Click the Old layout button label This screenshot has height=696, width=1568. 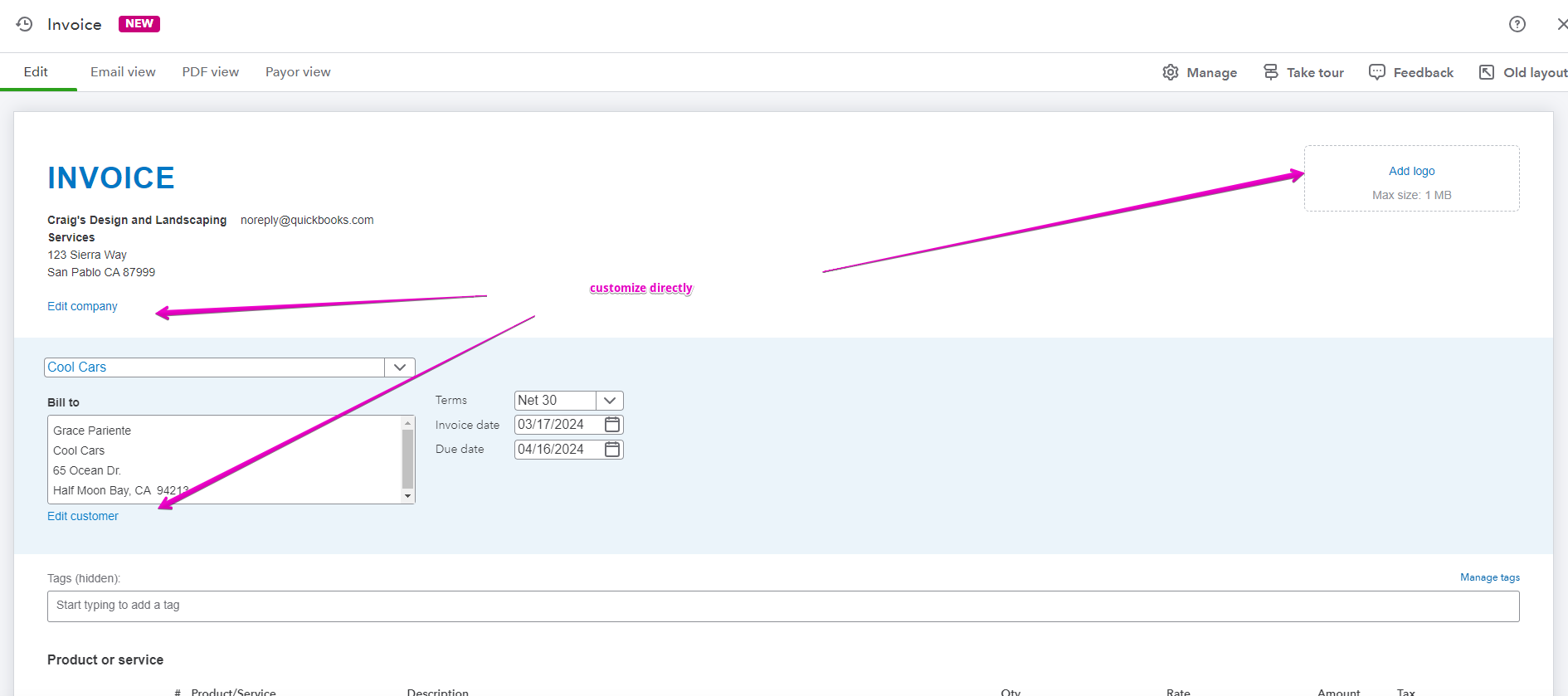pyautogui.click(x=1536, y=73)
